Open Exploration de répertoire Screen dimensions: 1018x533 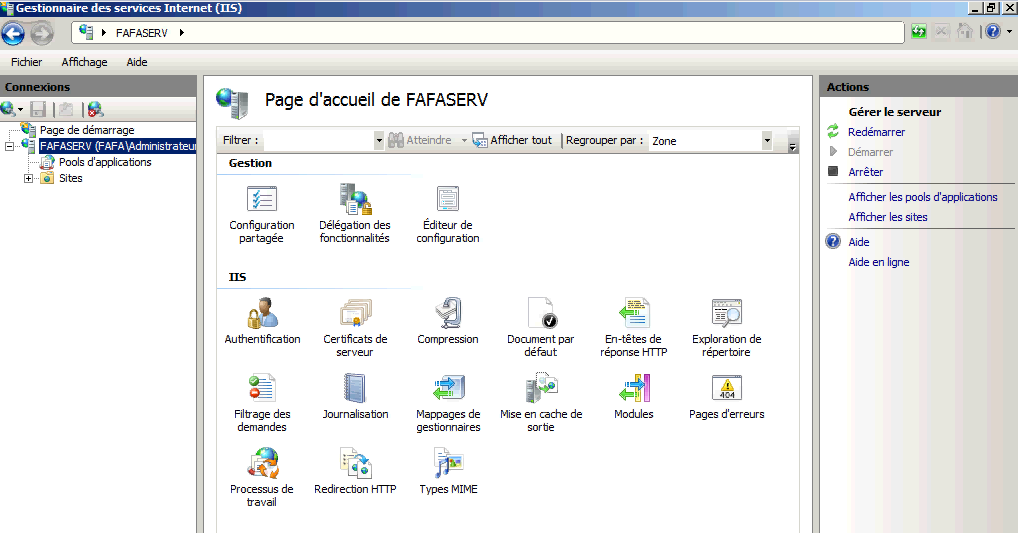click(726, 328)
